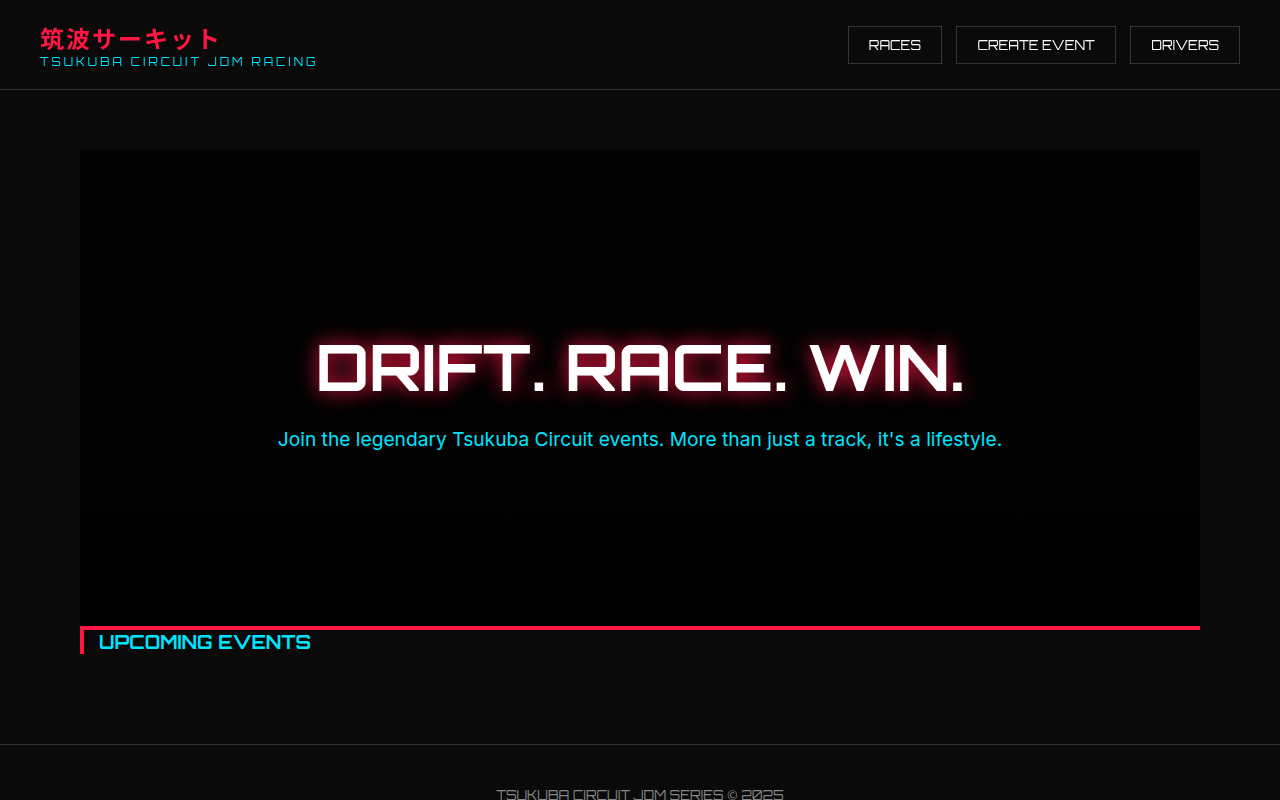The width and height of the screenshot is (1280, 800).
Task: Click the TSUKUBA CIRCUIT JDM RACING tagline
Action: [x=178, y=62]
